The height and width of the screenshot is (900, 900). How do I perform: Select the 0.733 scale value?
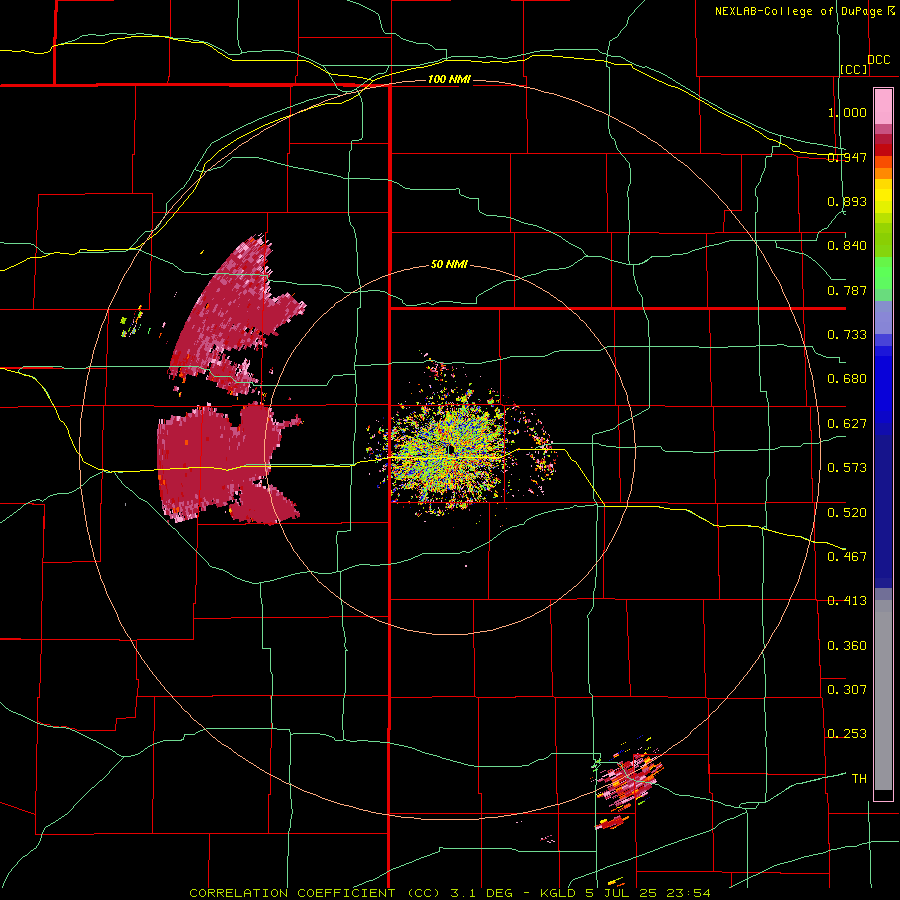pos(847,335)
